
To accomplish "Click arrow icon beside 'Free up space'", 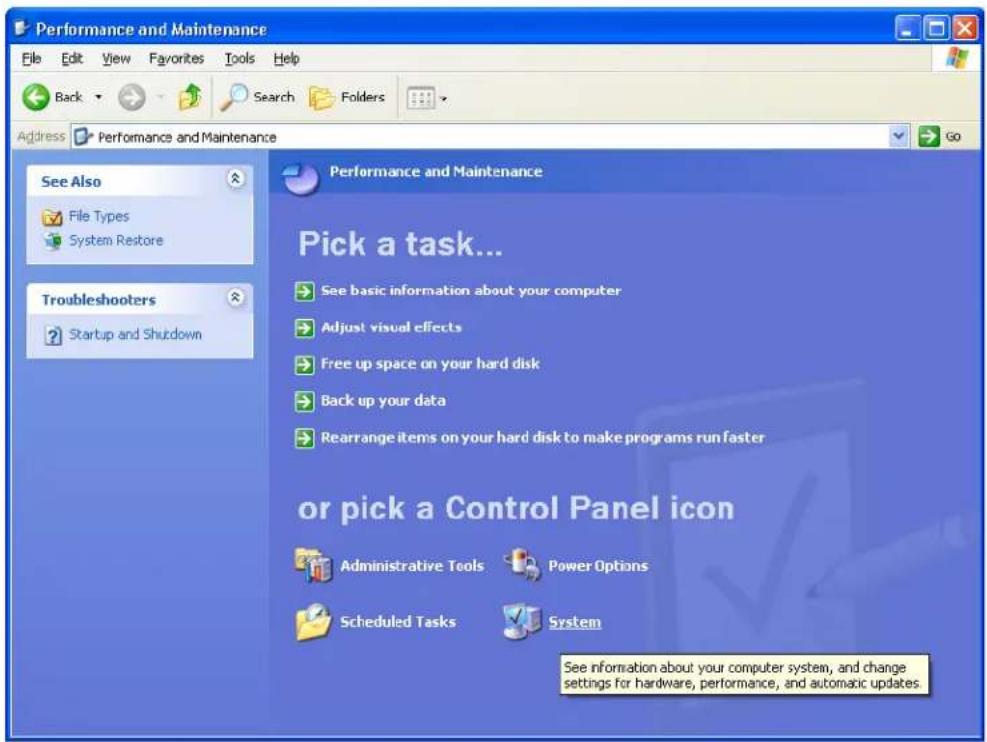I will click(x=305, y=364).
